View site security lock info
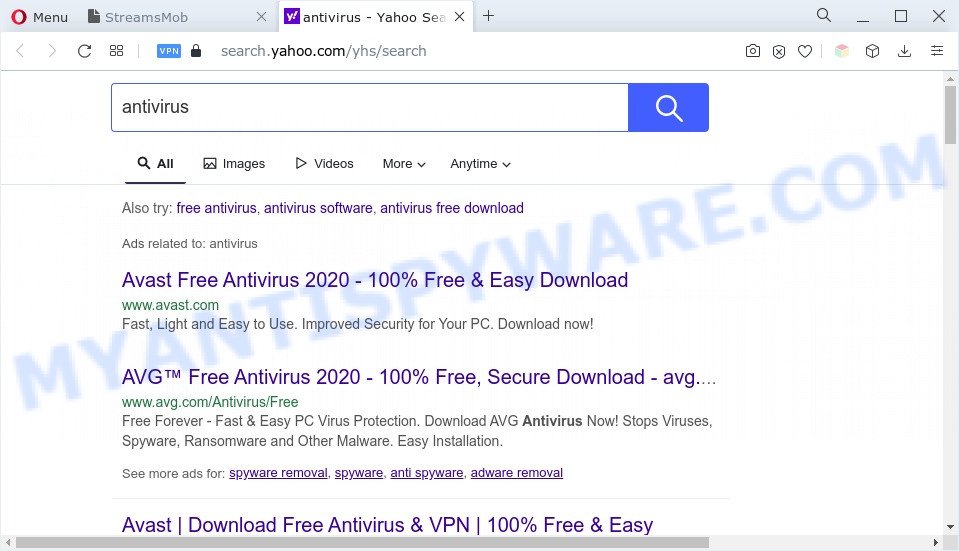 [x=196, y=51]
